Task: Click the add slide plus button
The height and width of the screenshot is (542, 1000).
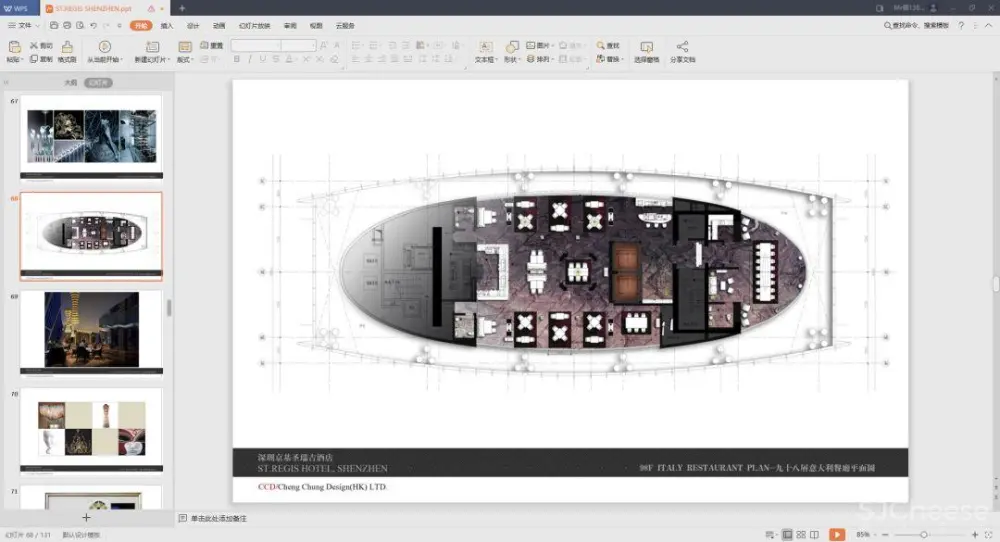Action: pos(86,518)
